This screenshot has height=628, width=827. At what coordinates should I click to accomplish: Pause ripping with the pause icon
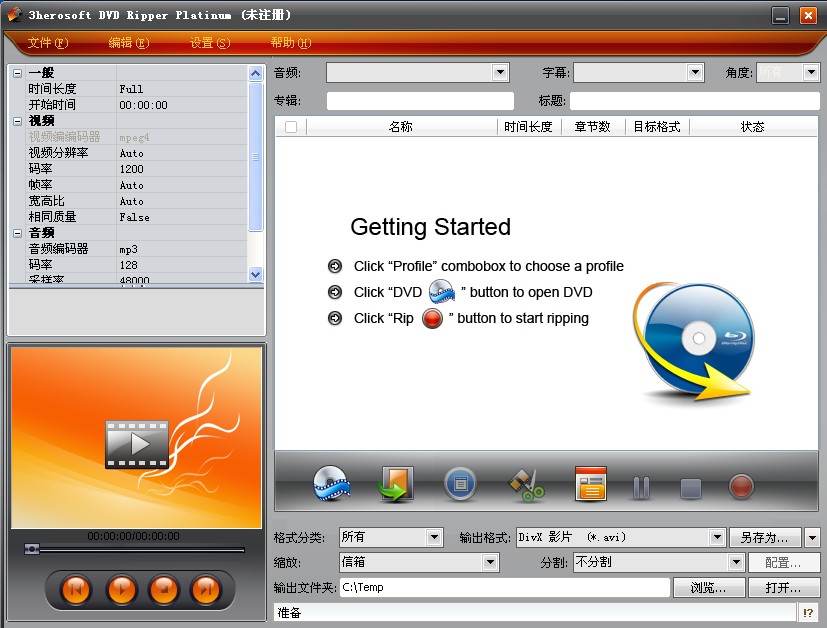coord(640,486)
